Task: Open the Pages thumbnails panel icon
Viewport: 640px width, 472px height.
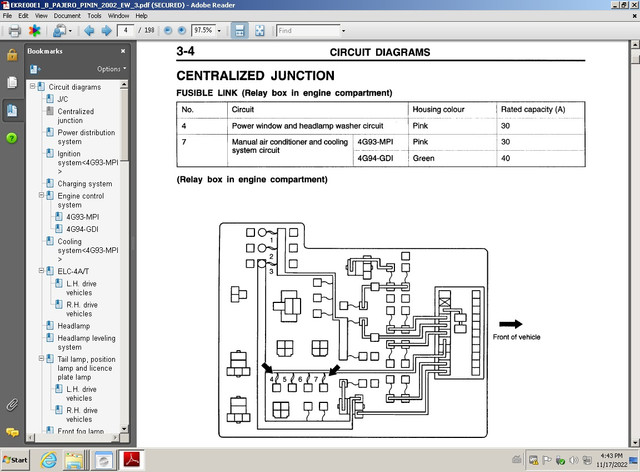Action: tap(12, 82)
